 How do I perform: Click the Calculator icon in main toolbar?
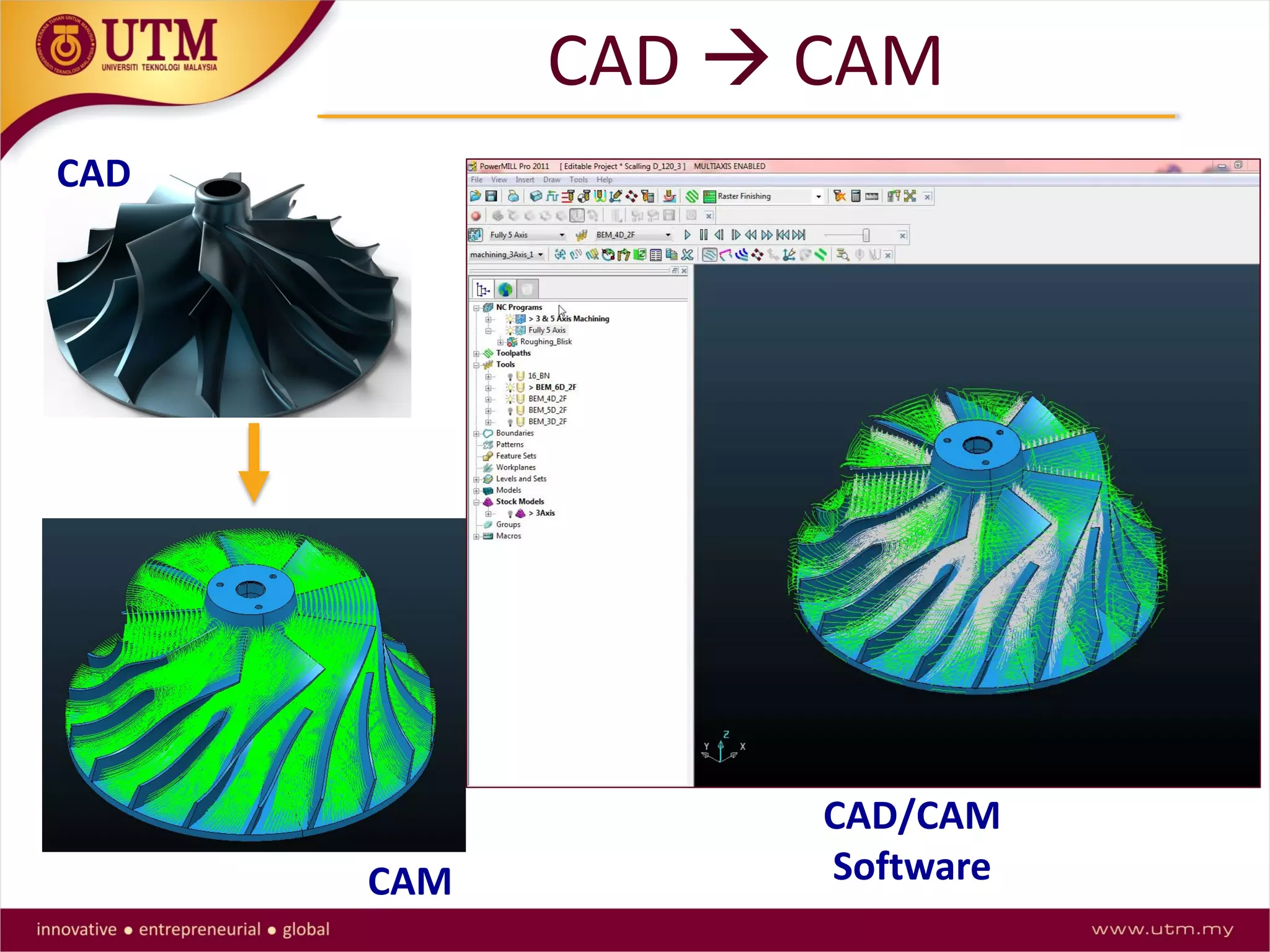856,196
